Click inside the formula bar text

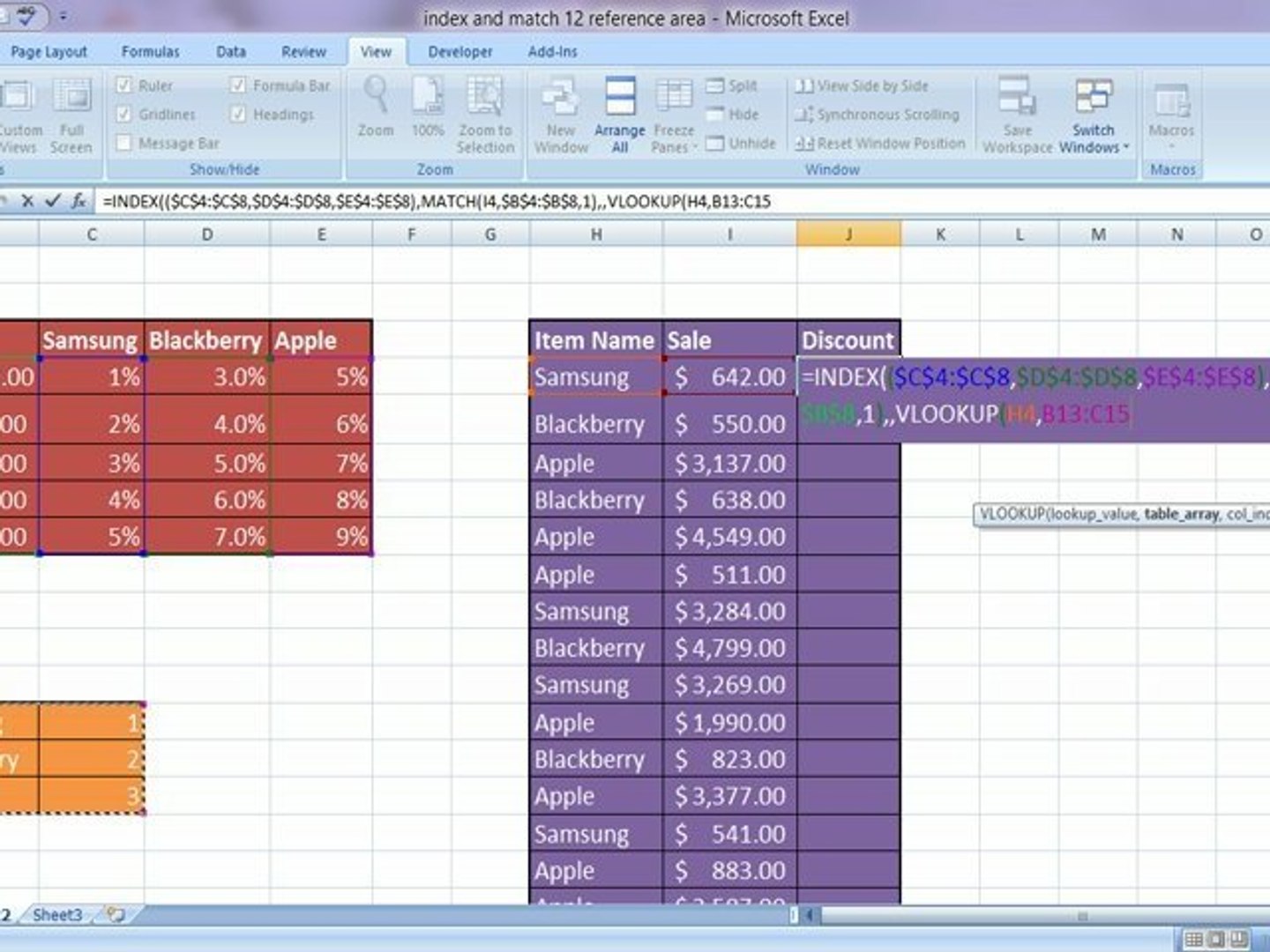pyautogui.click(x=437, y=201)
